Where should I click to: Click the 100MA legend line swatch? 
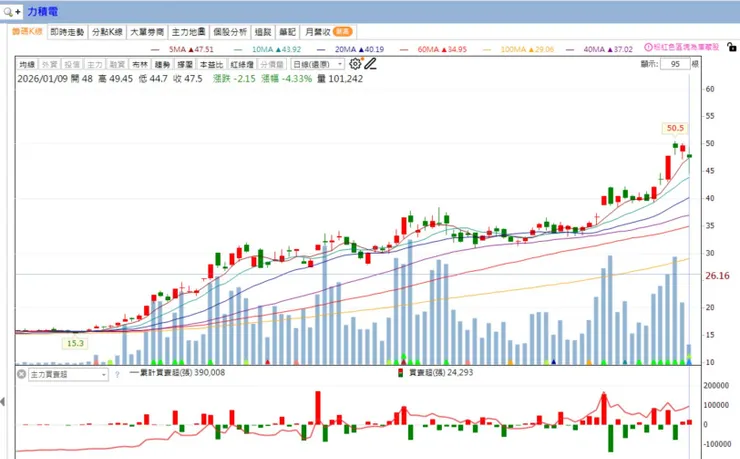click(x=487, y=50)
